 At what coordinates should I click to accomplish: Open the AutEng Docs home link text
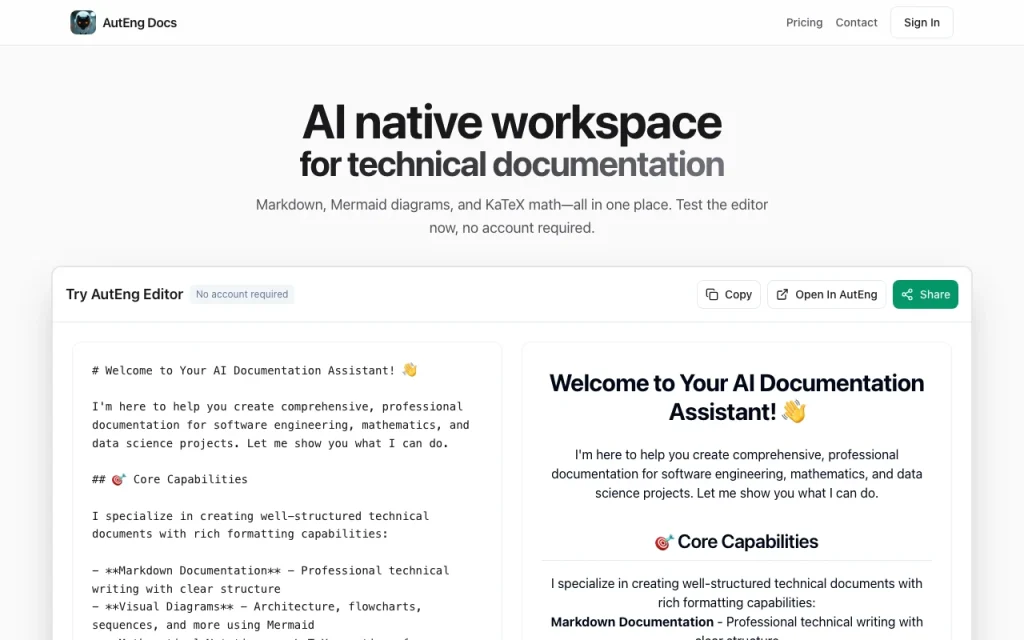(x=140, y=23)
